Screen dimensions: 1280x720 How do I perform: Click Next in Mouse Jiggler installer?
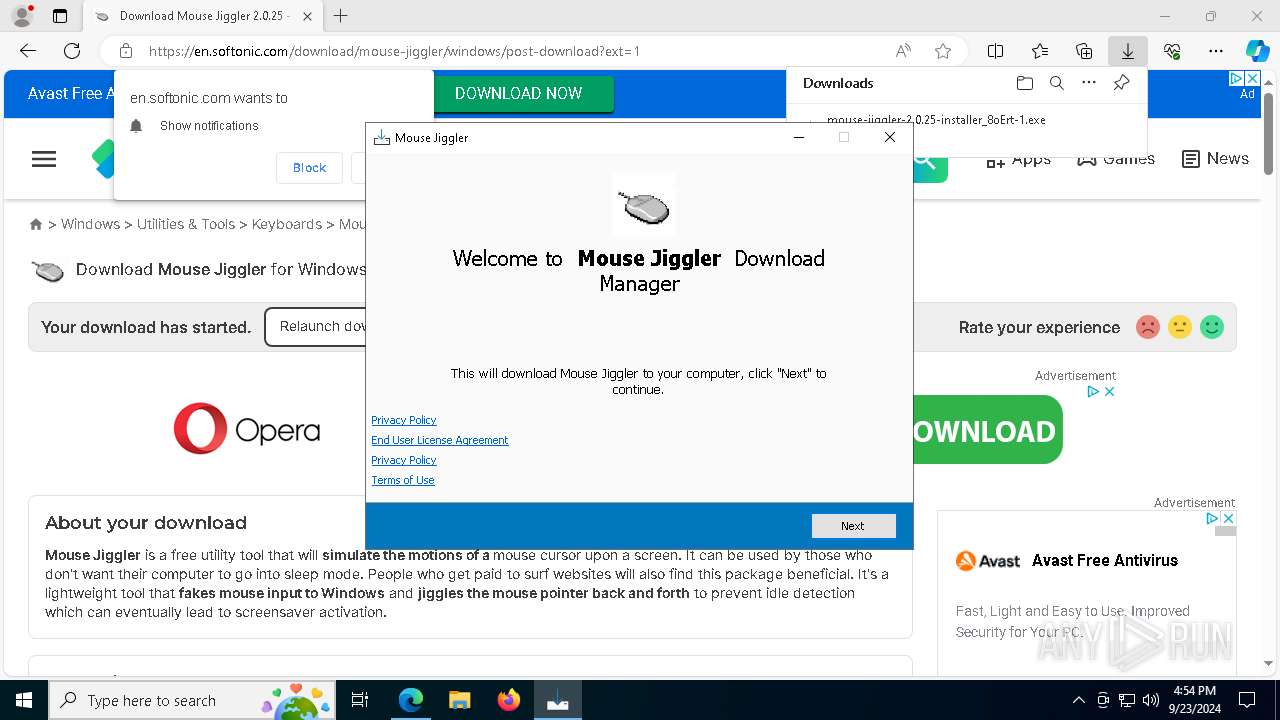coord(853,526)
